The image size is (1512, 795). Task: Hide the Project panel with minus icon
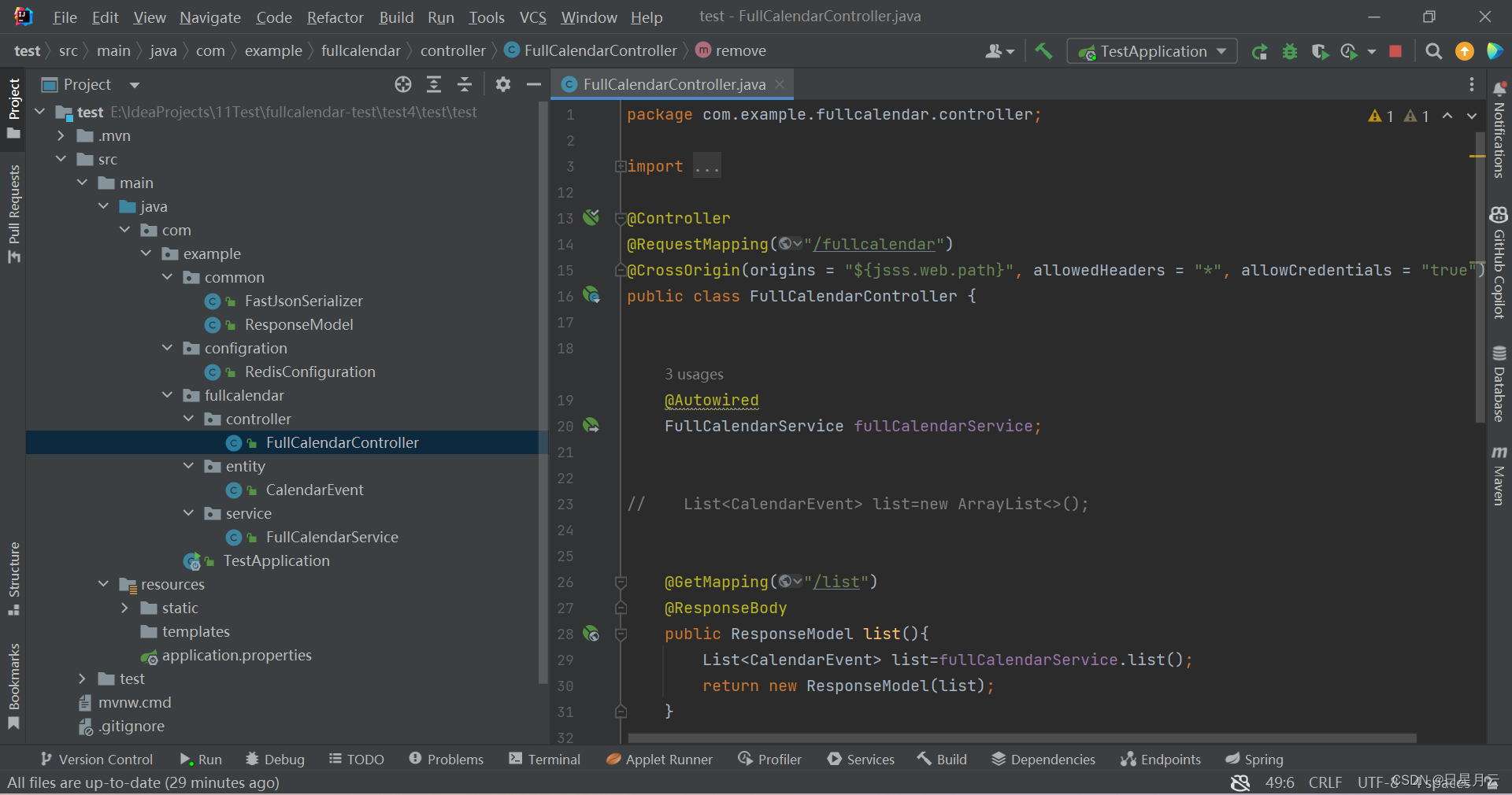tap(534, 84)
